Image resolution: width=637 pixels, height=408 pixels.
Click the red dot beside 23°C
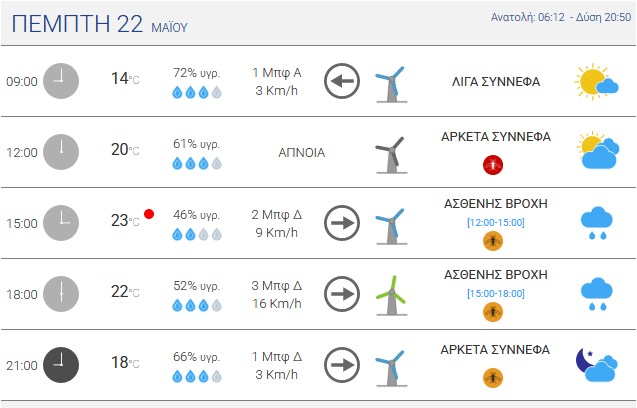[149, 214]
